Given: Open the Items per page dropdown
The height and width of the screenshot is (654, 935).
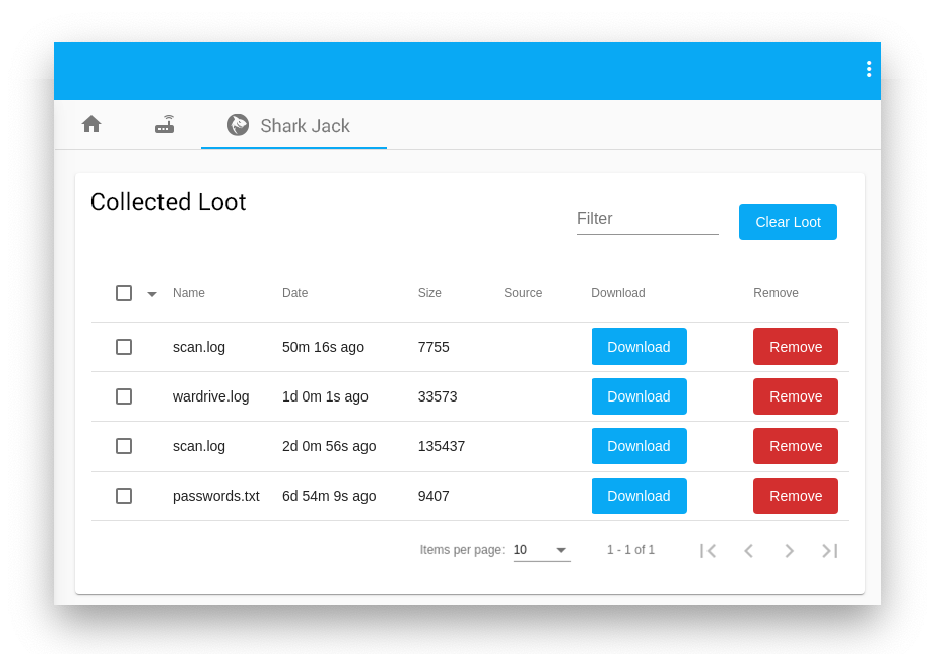Looking at the screenshot, I should coord(541,550).
